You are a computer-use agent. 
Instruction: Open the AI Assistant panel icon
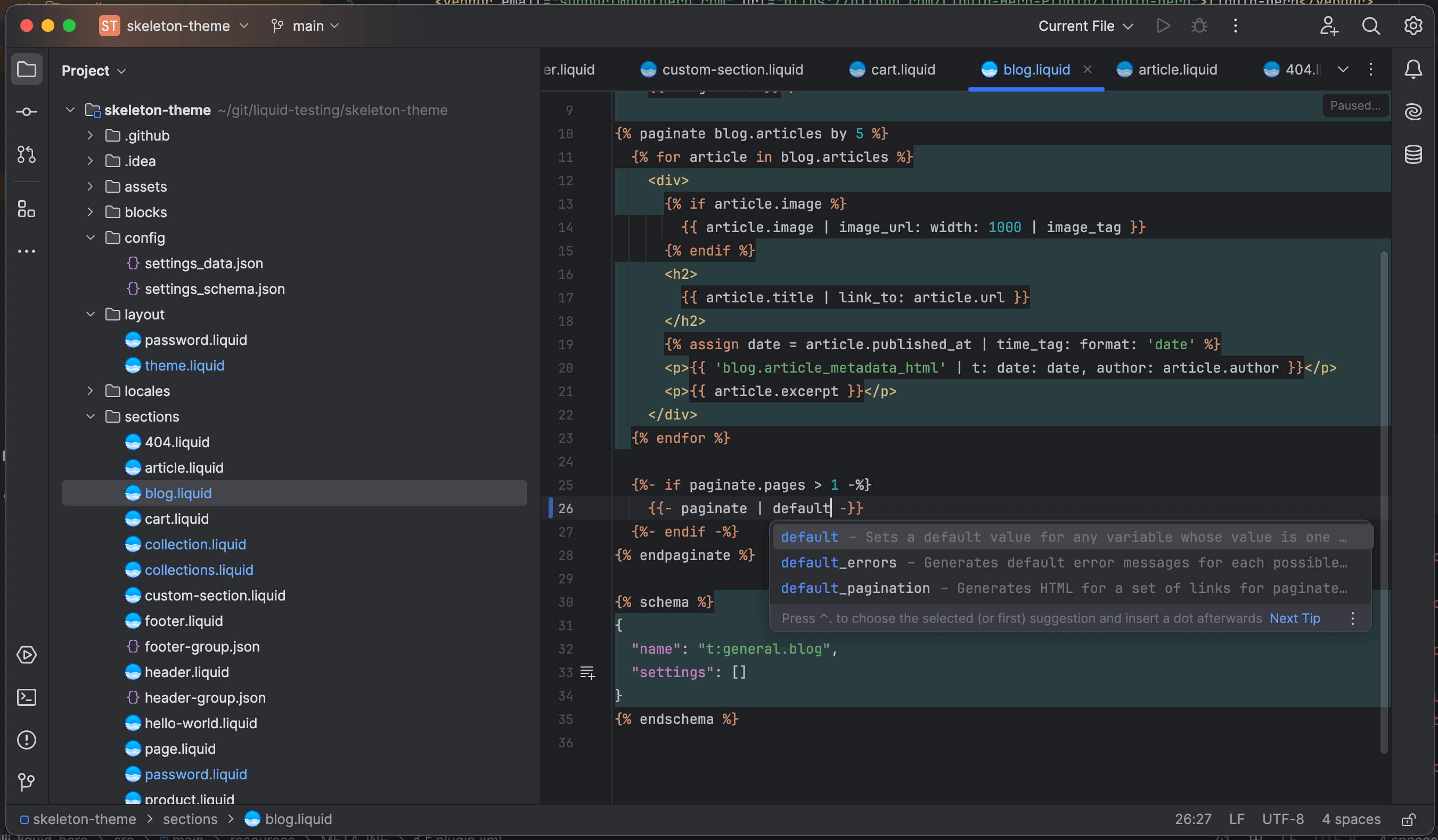click(x=1413, y=112)
